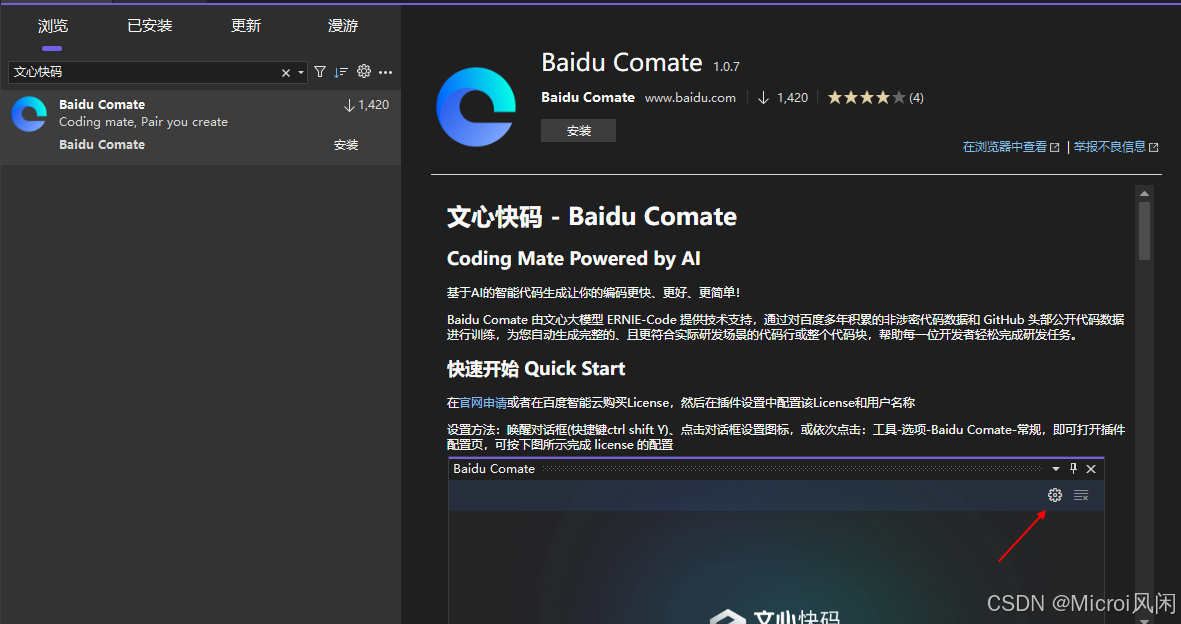The width and height of the screenshot is (1181, 624).
Task: Select the Baidu Comate list result
Action: tap(200, 127)
